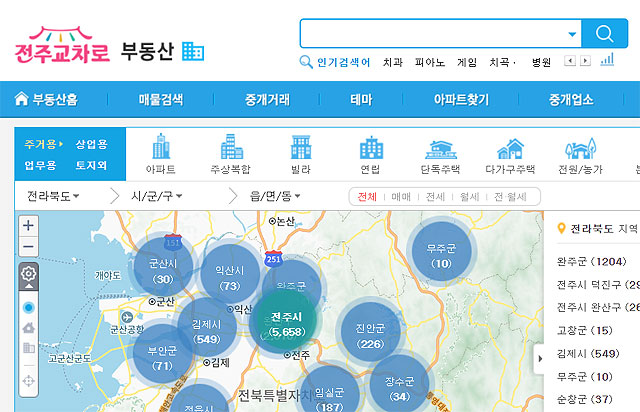Select 무주군 (10) in region list
This screenshot has width=640, height=412.
pyautogui.click(x=585, y=376)
